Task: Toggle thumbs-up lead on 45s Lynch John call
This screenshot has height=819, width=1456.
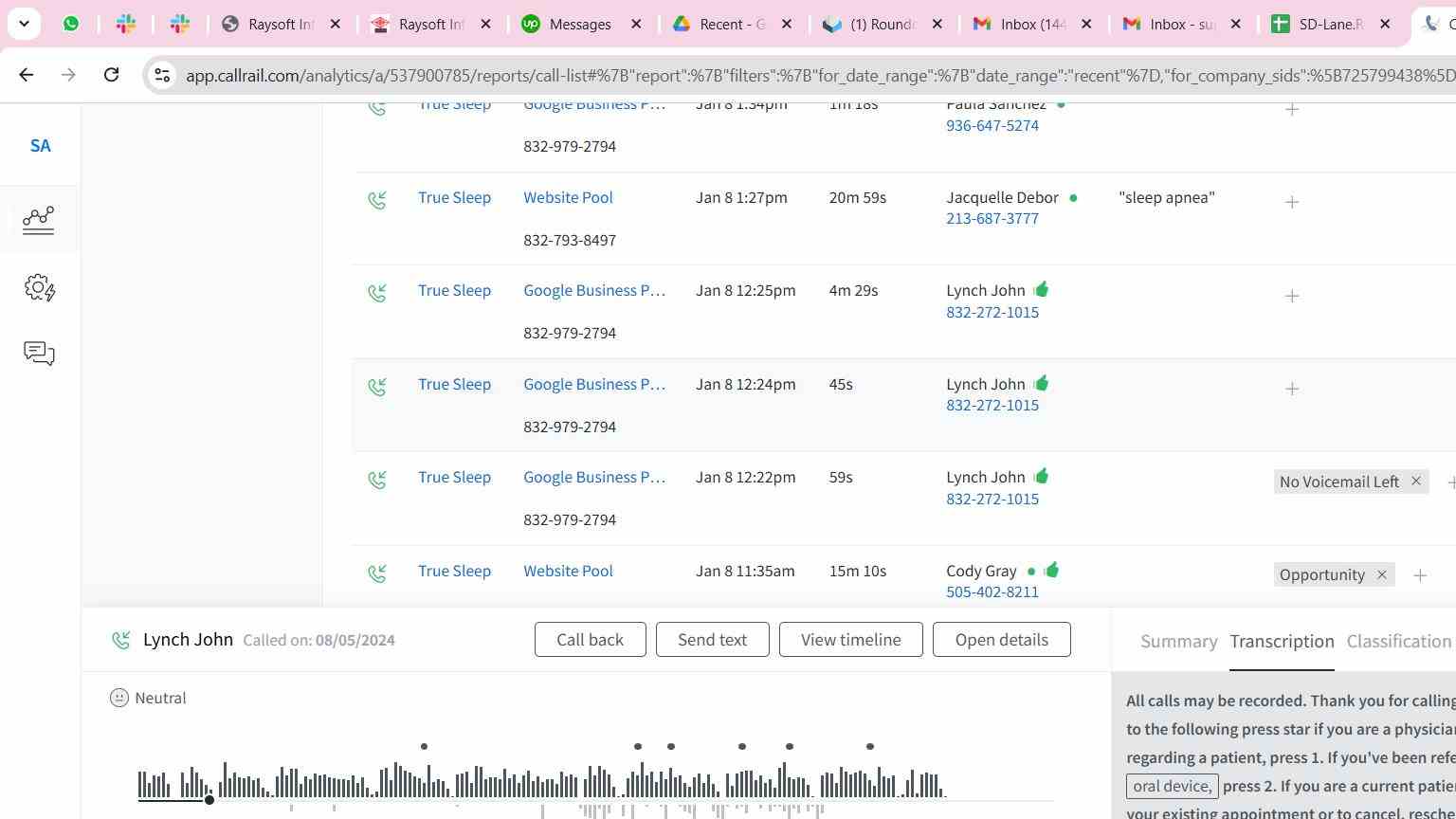Action: coord(1041,383)
